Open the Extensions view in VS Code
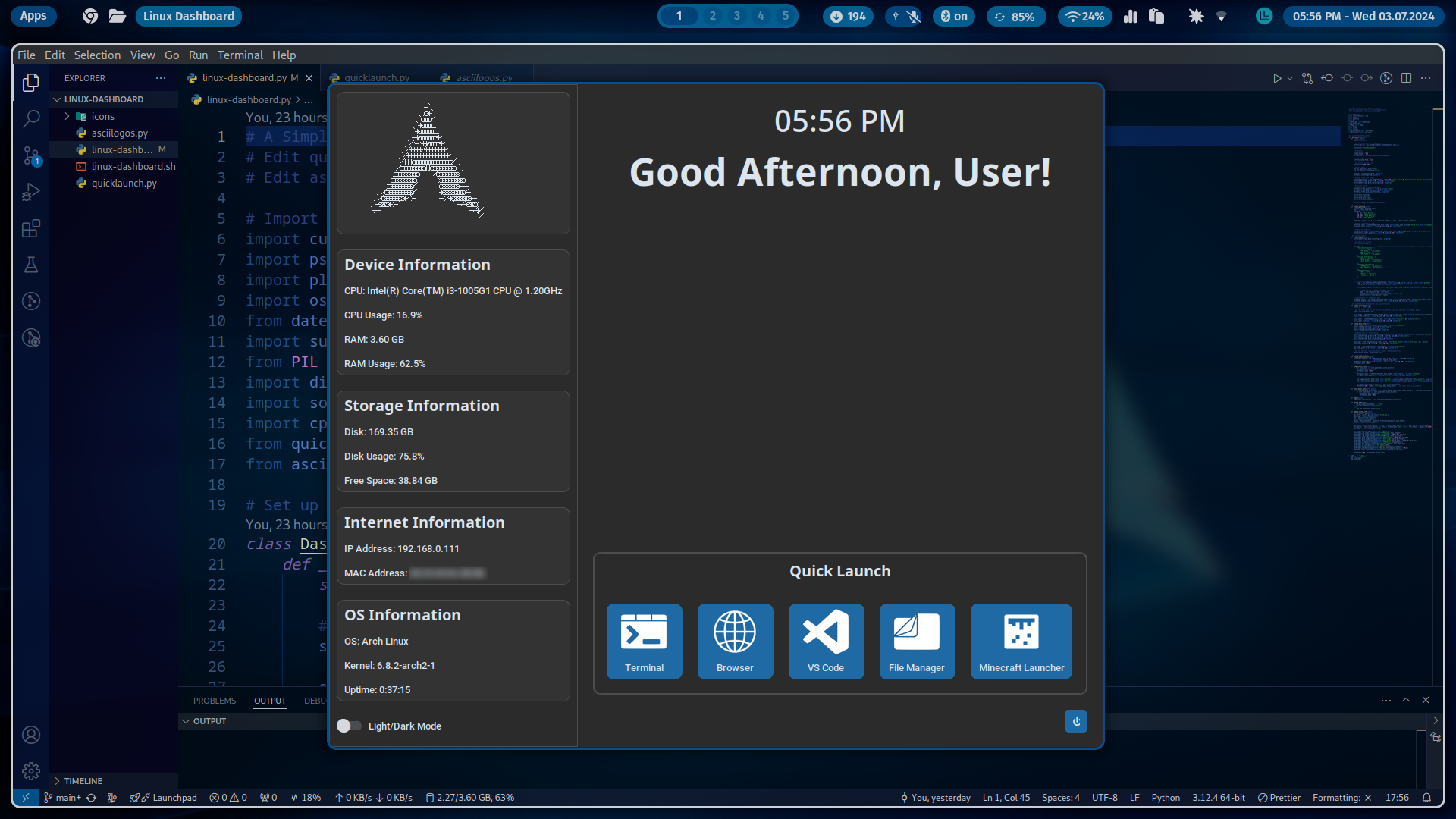1456x819 pixels. click(x=31, y=228)
